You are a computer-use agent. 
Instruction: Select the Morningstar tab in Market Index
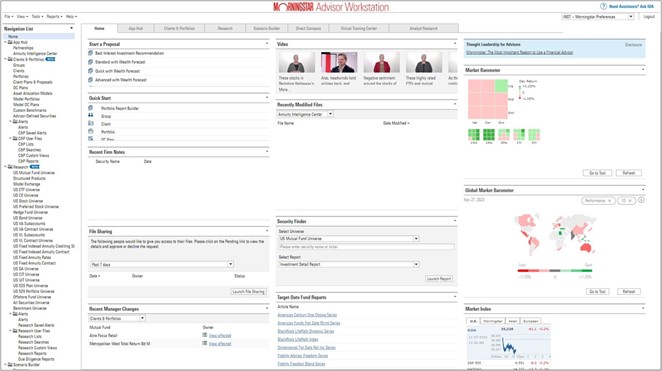click(493, 321)
